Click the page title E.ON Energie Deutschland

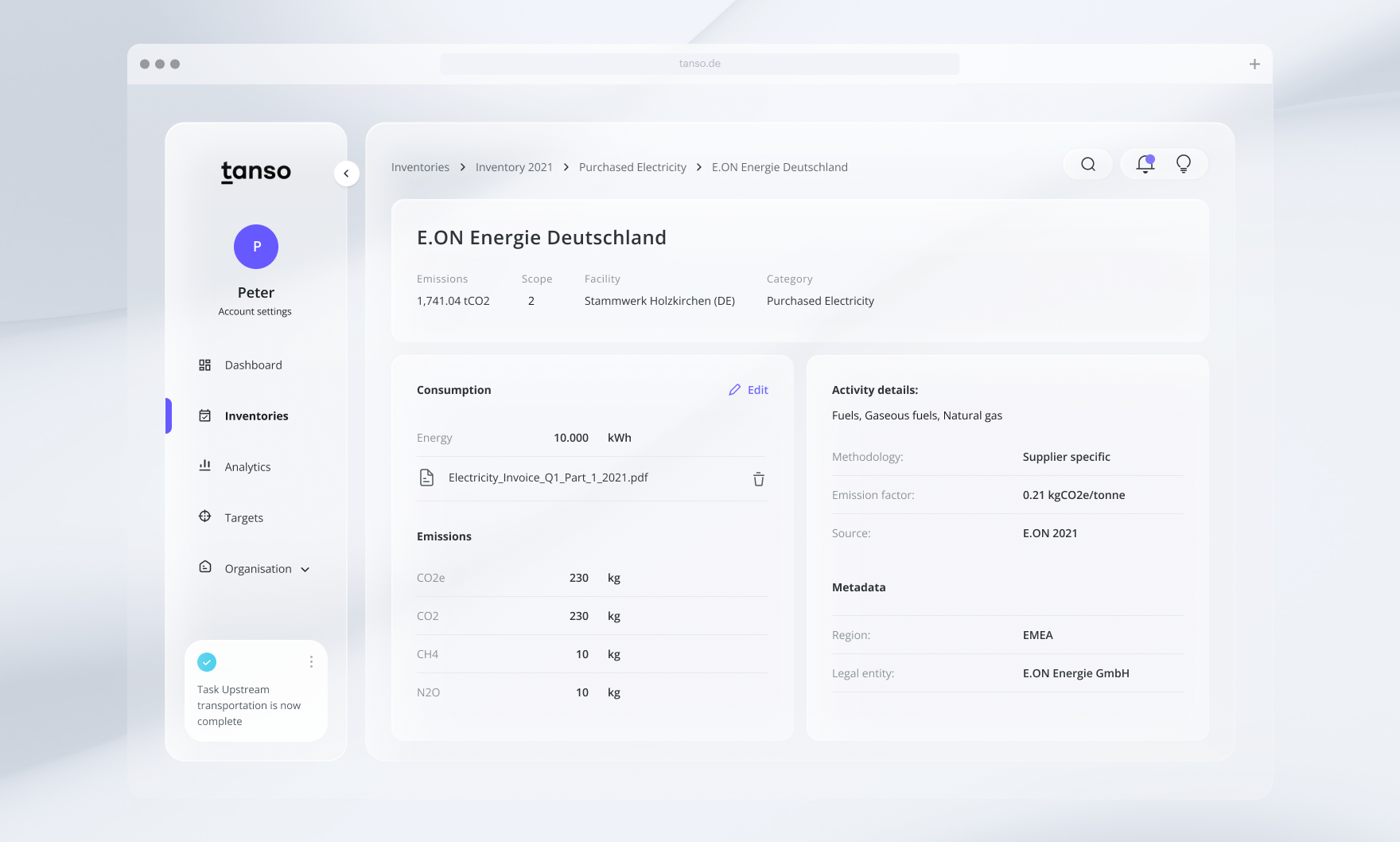tap(542, 237)
